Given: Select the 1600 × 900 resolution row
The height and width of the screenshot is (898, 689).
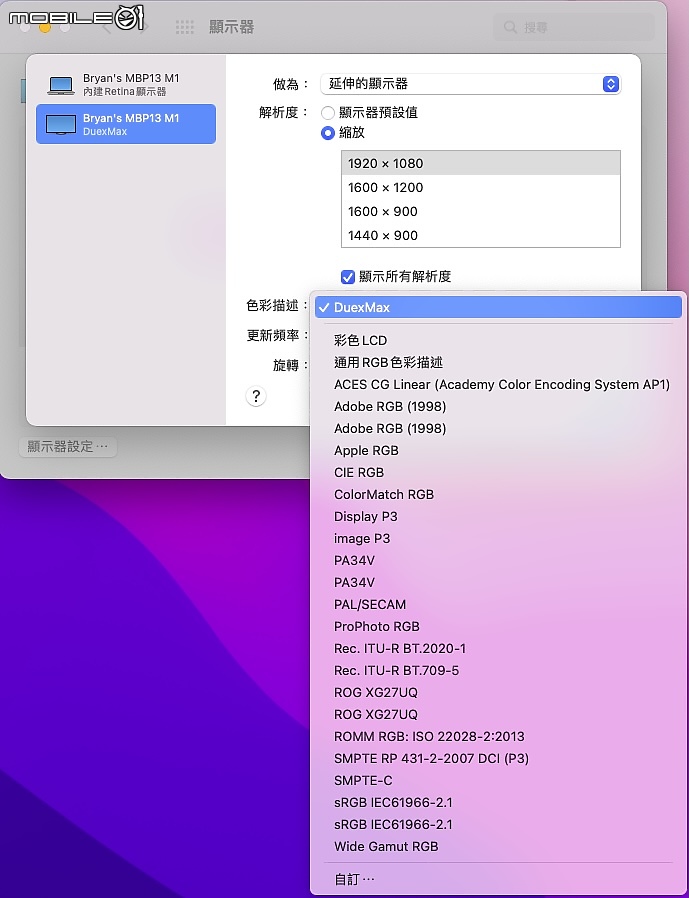Looking at the screenshot, I should 481,211.
